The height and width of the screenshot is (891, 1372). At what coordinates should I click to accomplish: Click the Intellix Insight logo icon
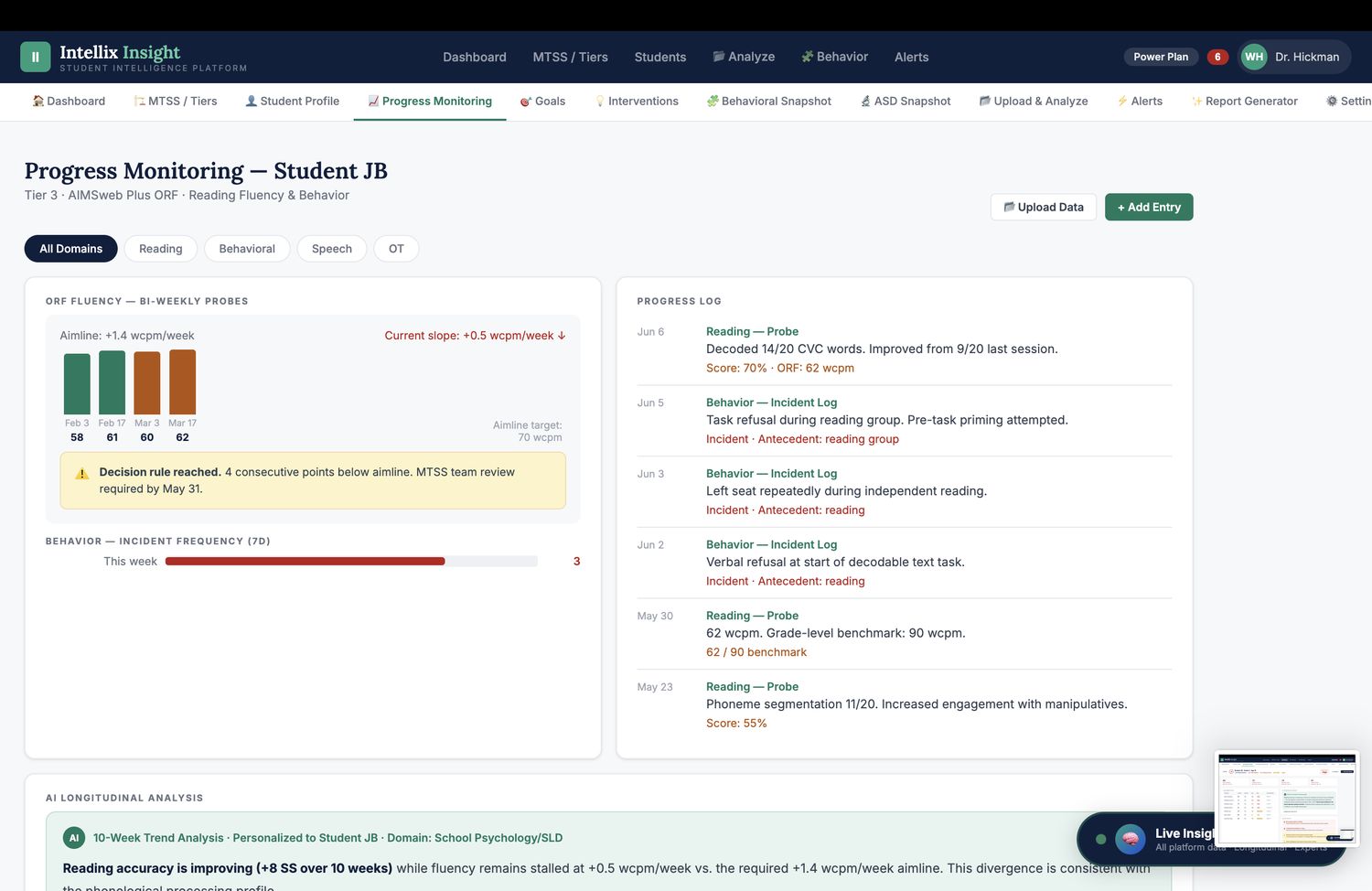click(36, 57)
